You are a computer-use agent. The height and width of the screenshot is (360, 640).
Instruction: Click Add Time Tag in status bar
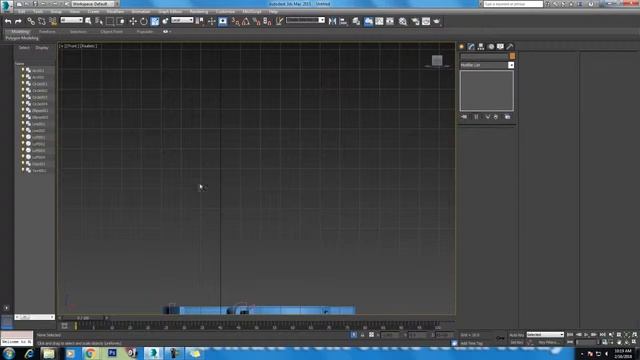pyautogui.click(x=471, y=343)
